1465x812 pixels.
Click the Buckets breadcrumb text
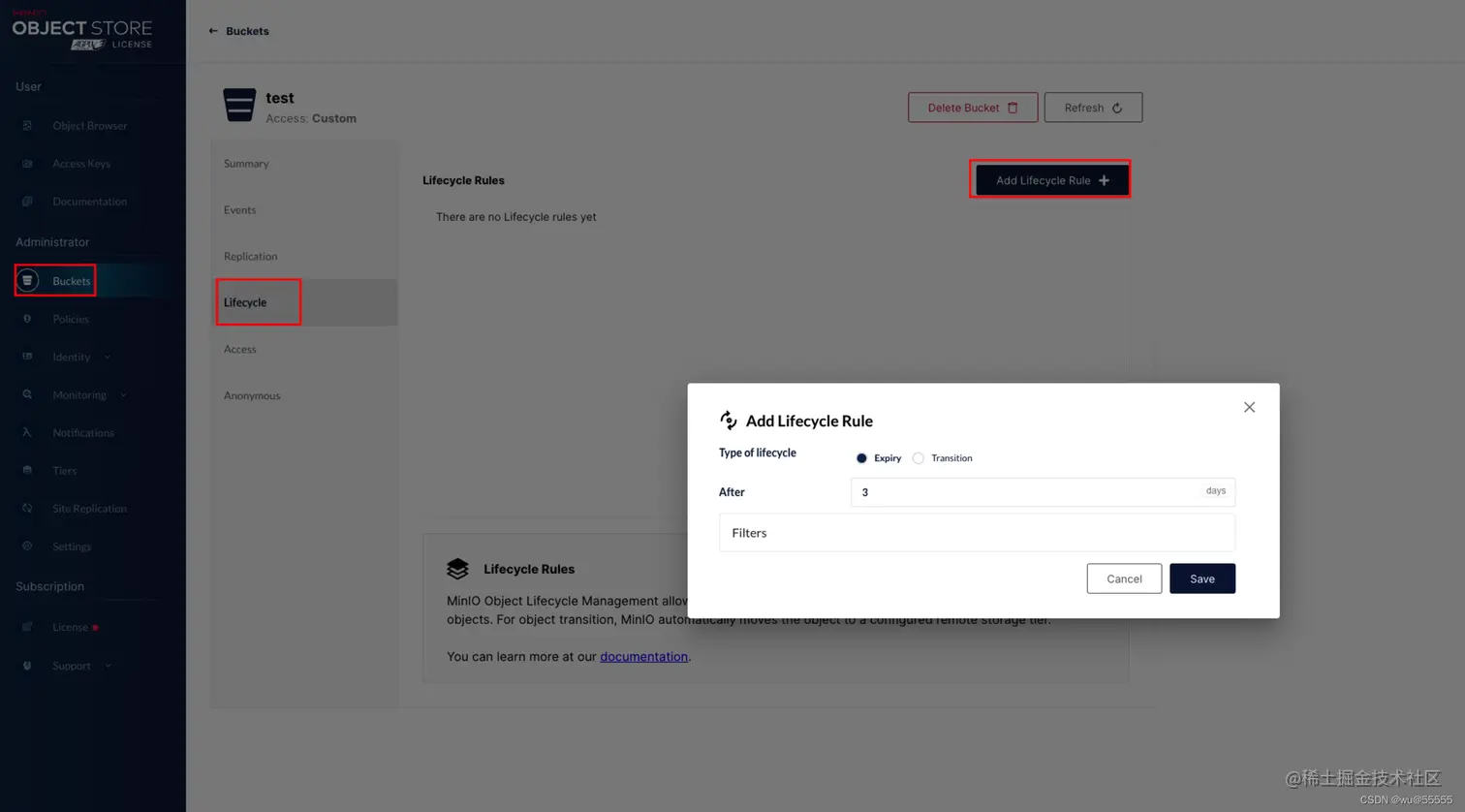(247, 31)
